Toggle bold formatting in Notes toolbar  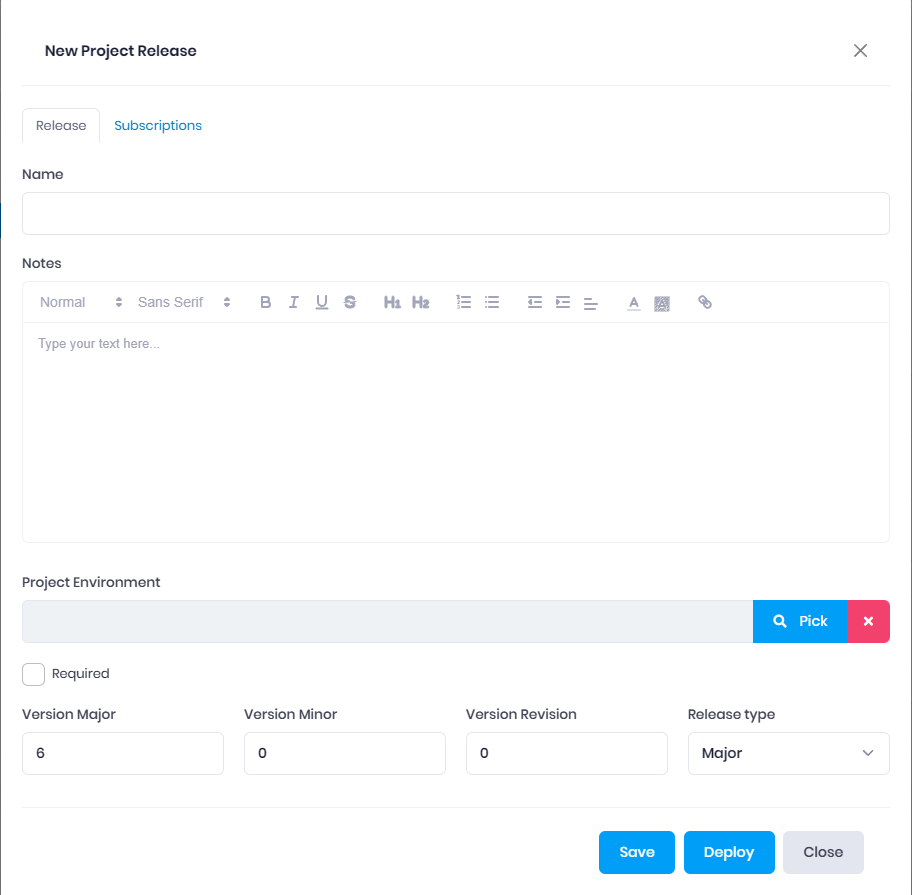pos(265,302)
